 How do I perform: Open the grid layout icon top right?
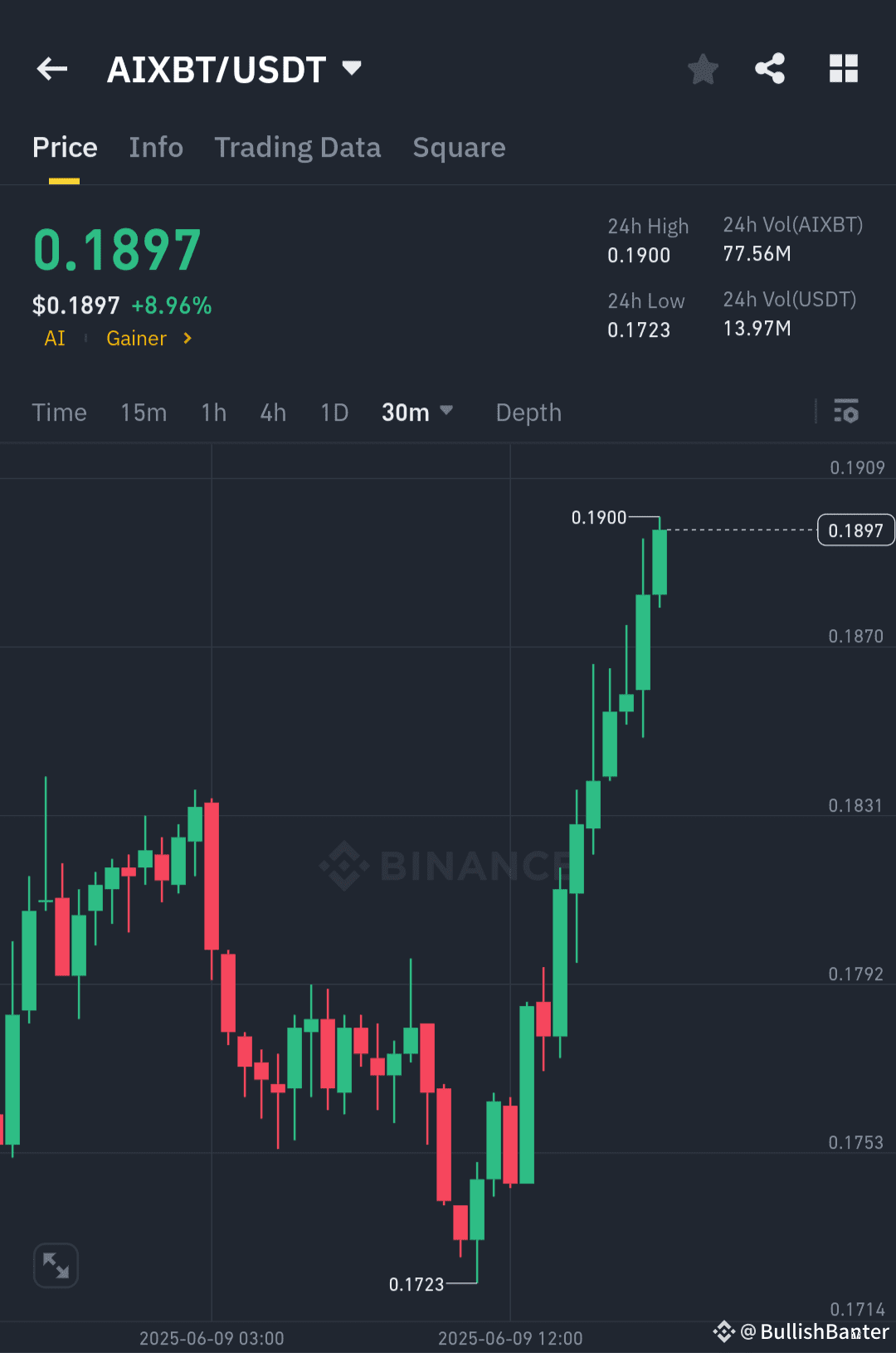tap(844, 70)
